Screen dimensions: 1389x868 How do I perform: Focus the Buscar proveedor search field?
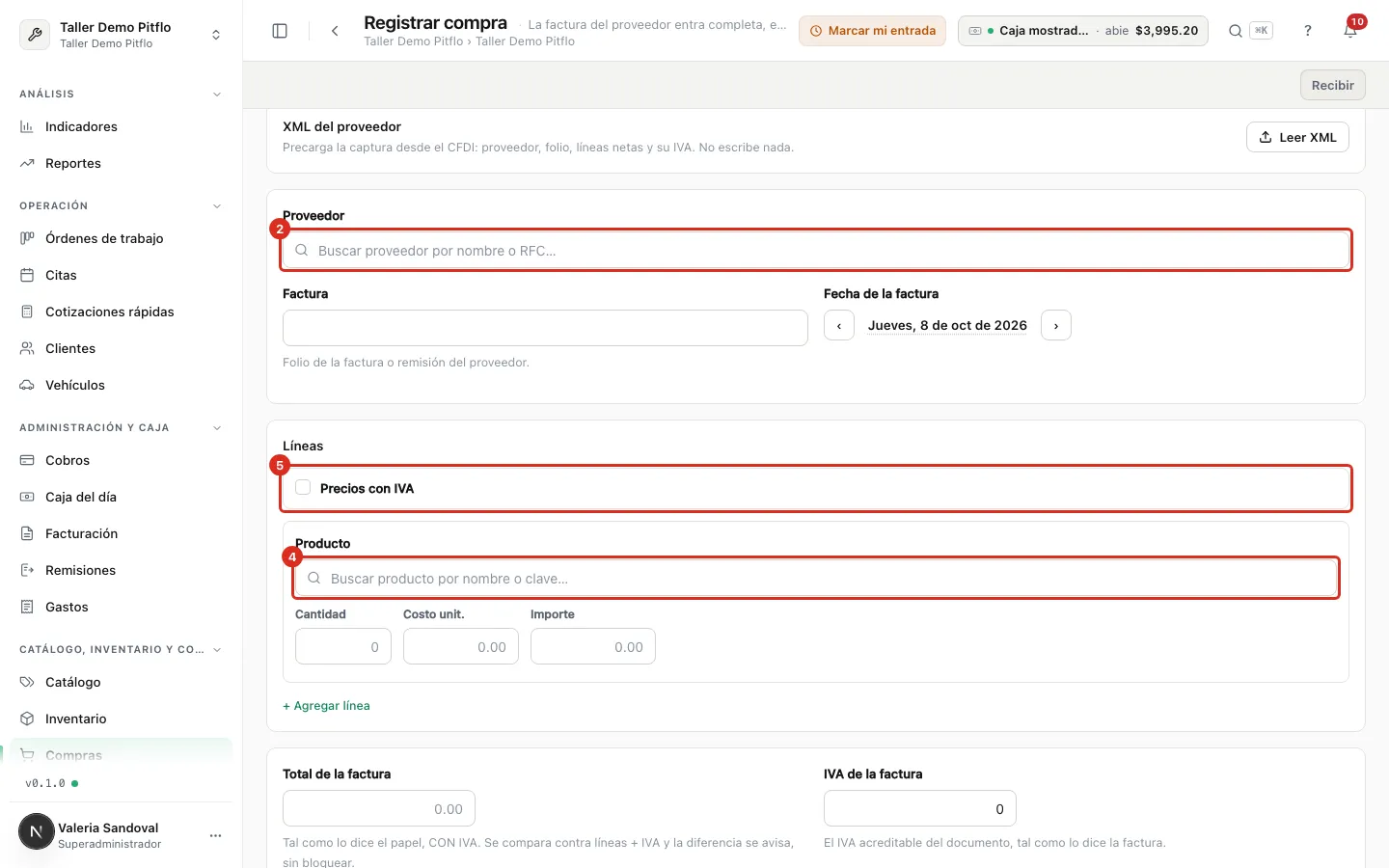coord(816,251)
